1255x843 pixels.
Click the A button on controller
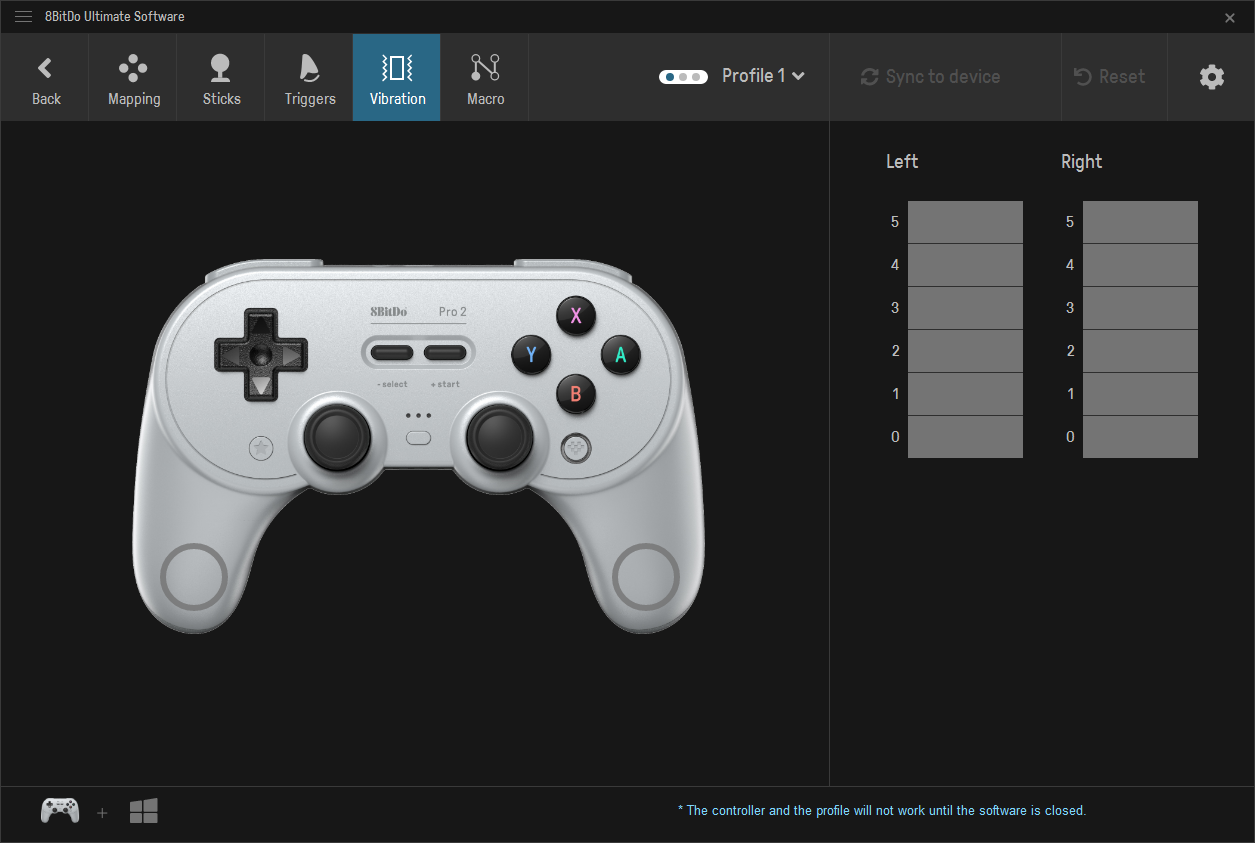[x=620, y=354]
